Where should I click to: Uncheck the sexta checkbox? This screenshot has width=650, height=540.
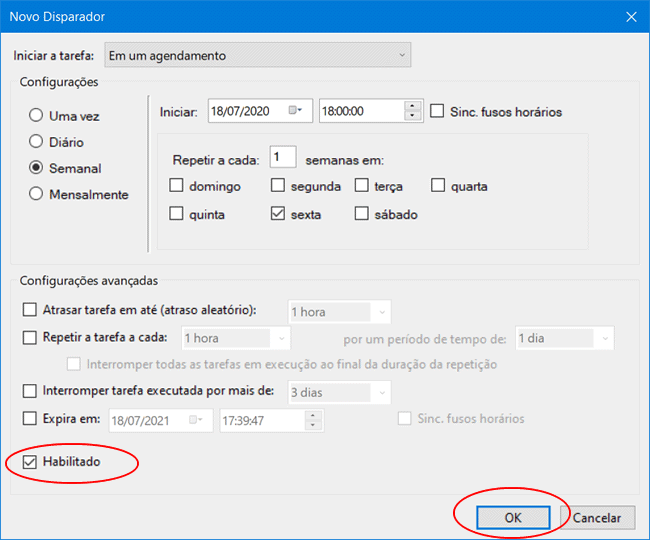coord(278,214)
